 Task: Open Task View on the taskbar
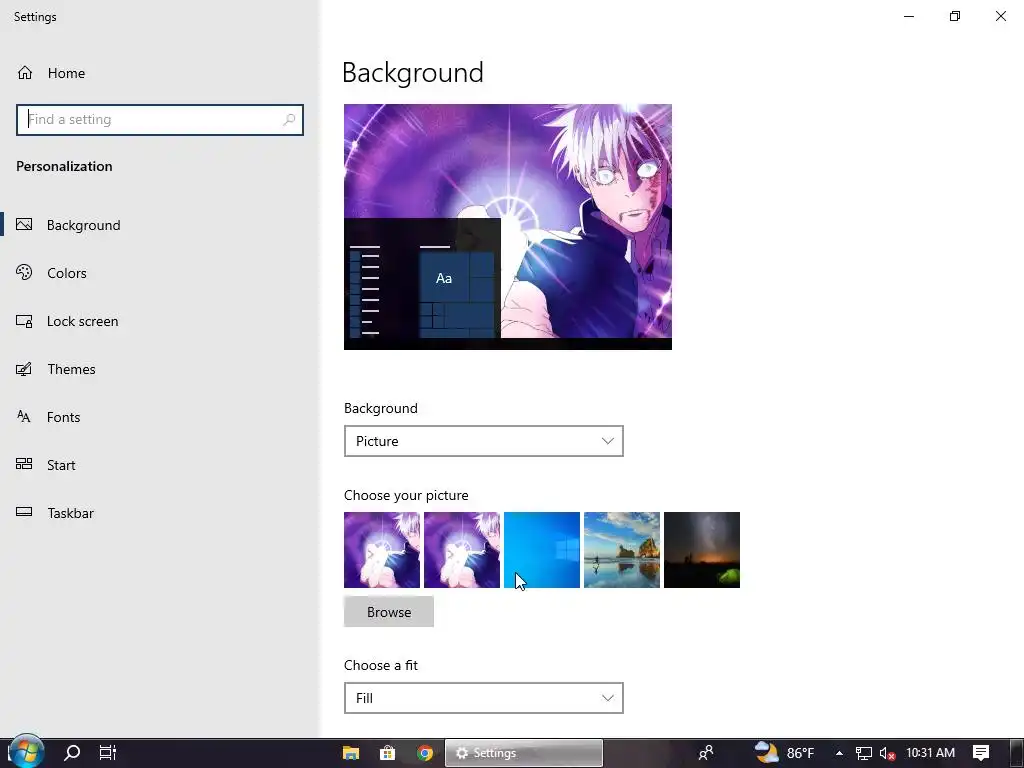[x=108, y=753]
